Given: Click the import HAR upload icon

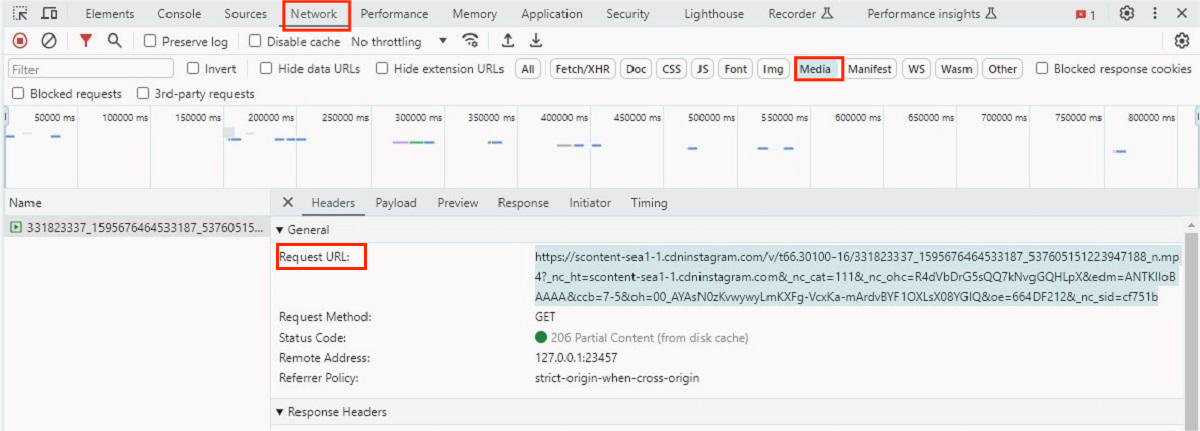Looking at the screenshot, I should 508,41.
